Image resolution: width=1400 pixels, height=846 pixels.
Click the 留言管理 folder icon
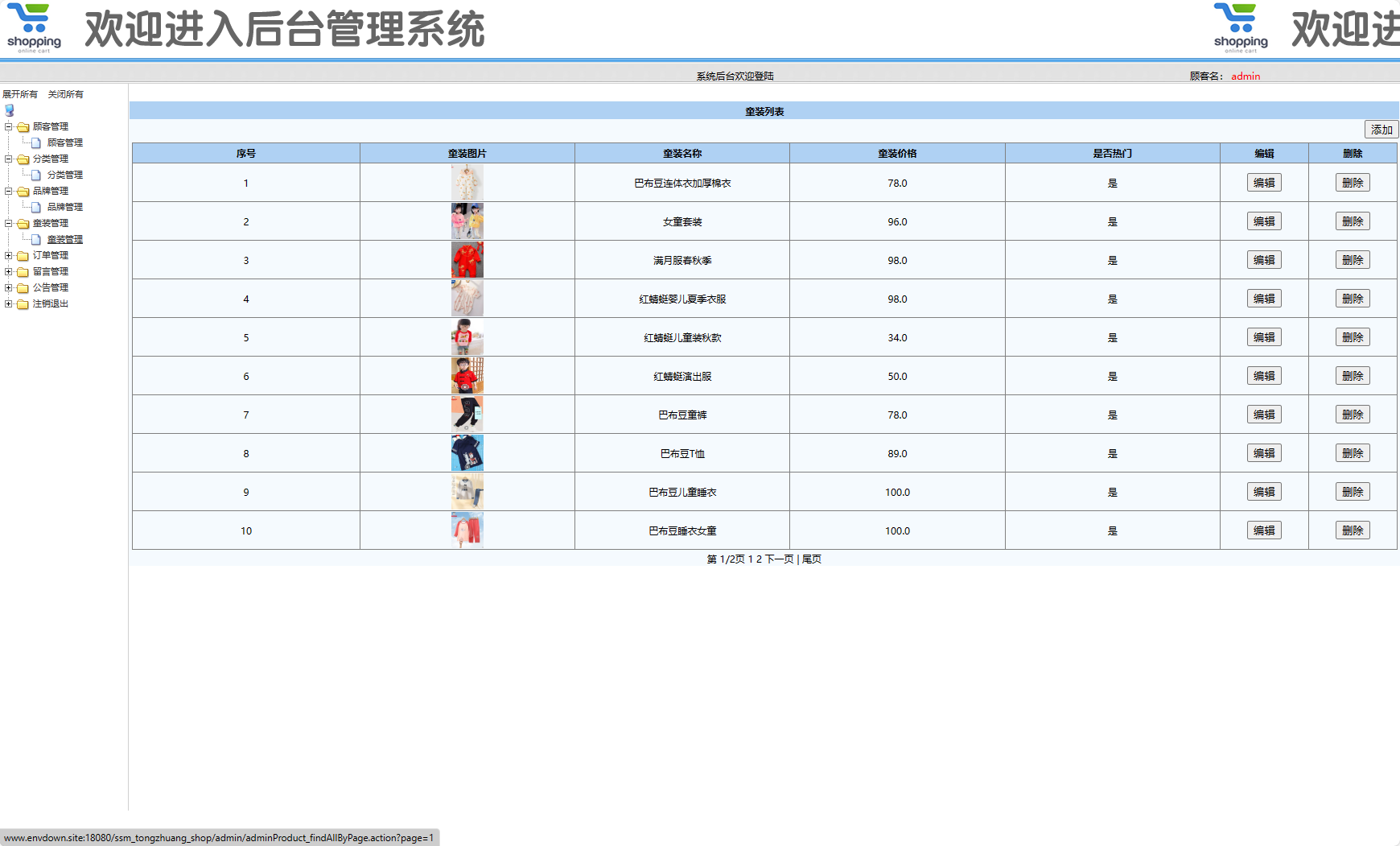coord(23,271)
